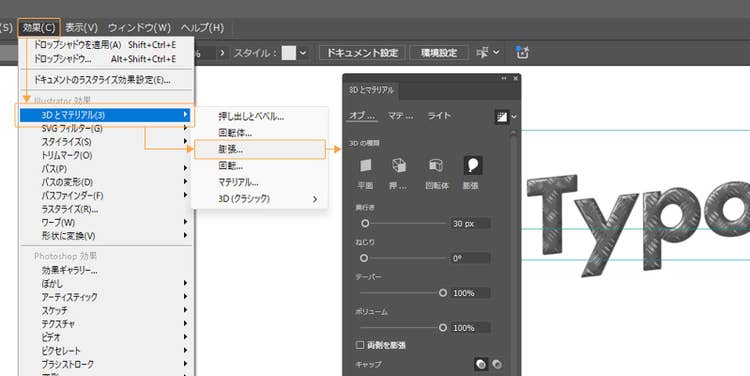This screenshot has width=750, height=376.
Task: Click the 環境設定 button
Action: [x=439, y=53]
